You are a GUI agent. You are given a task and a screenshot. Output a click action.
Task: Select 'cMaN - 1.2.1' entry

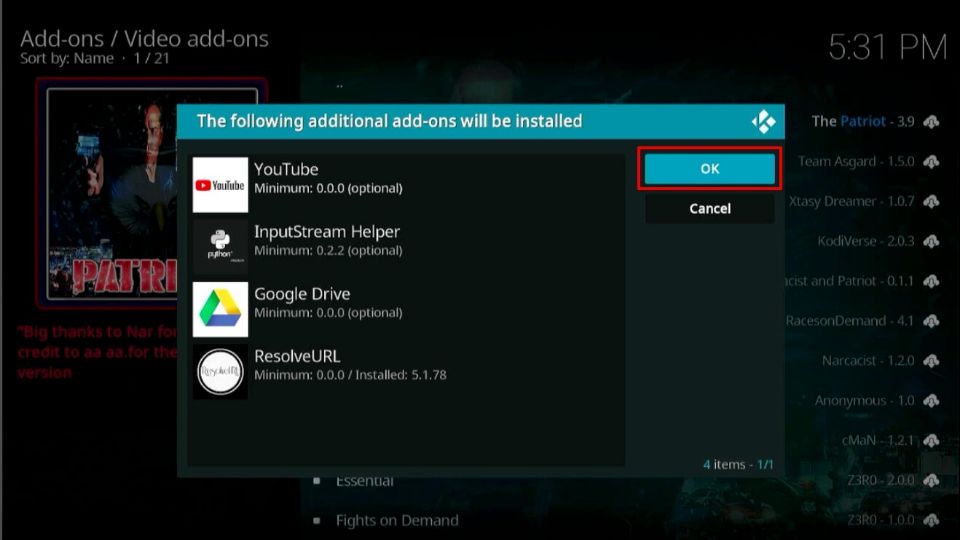[x=878, y=440]
